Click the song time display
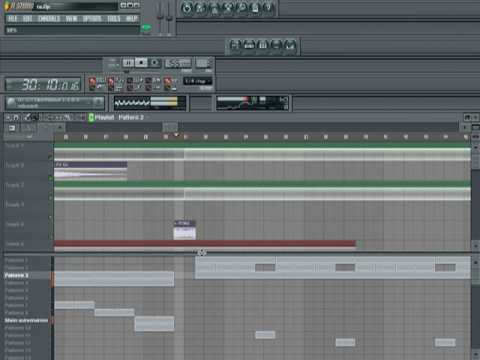 (43, 85)
